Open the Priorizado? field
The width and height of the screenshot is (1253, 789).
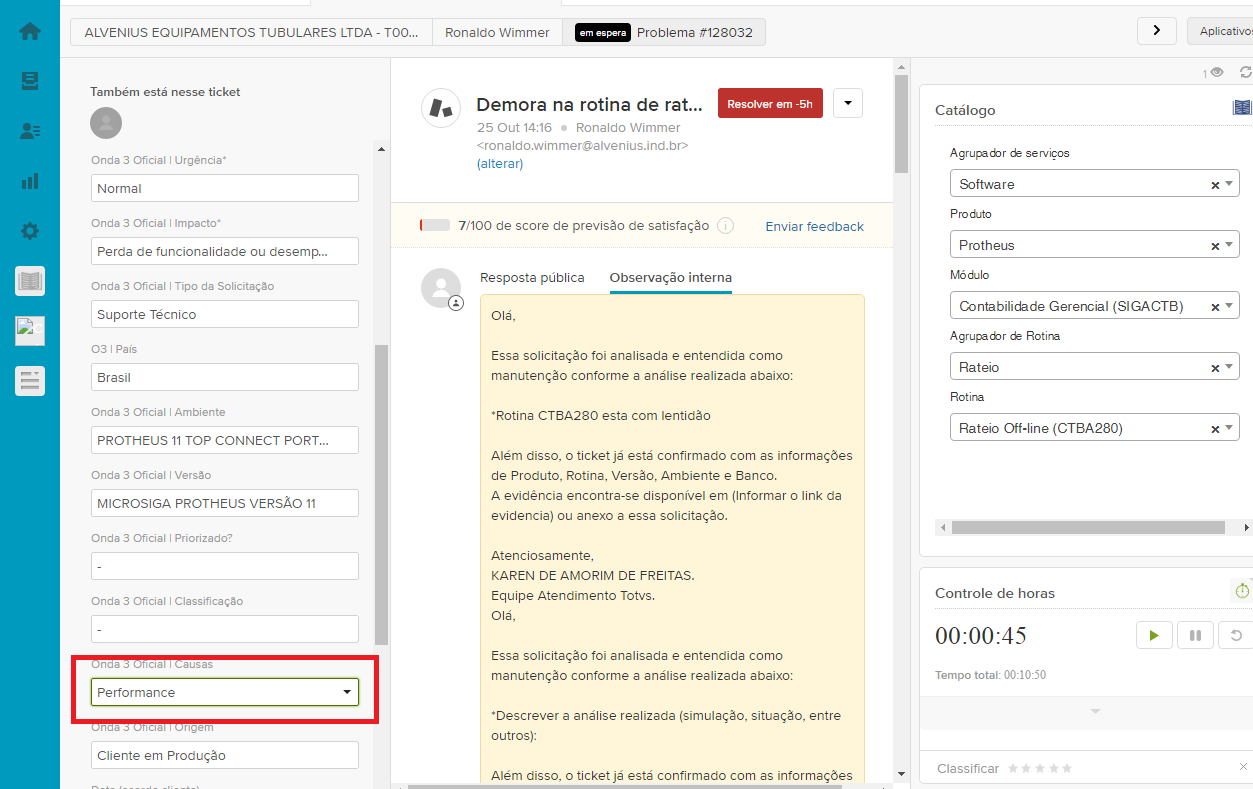tap(225, 566)
